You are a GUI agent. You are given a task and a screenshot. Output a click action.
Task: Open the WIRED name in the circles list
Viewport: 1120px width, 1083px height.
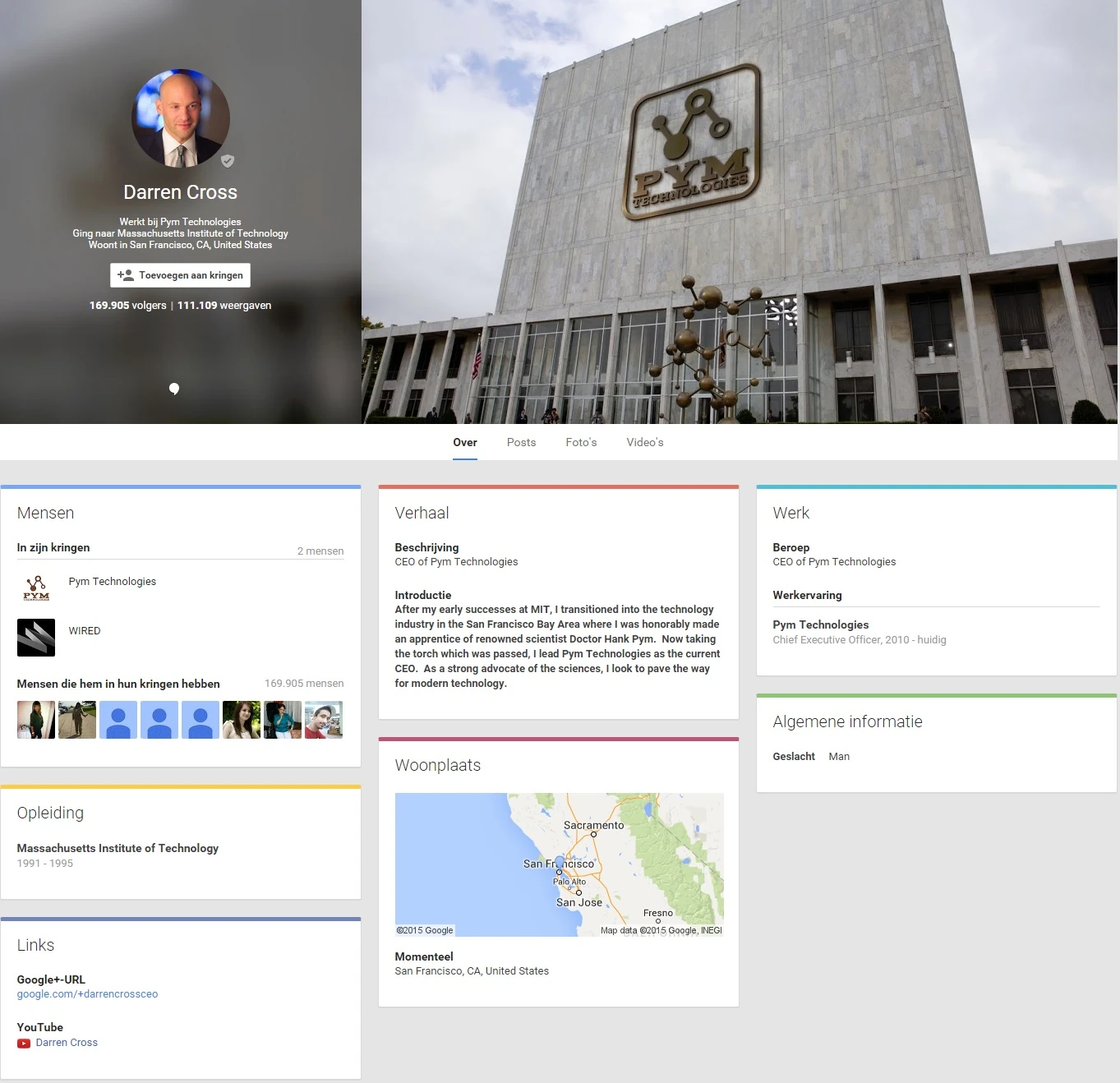click(85, 631)
